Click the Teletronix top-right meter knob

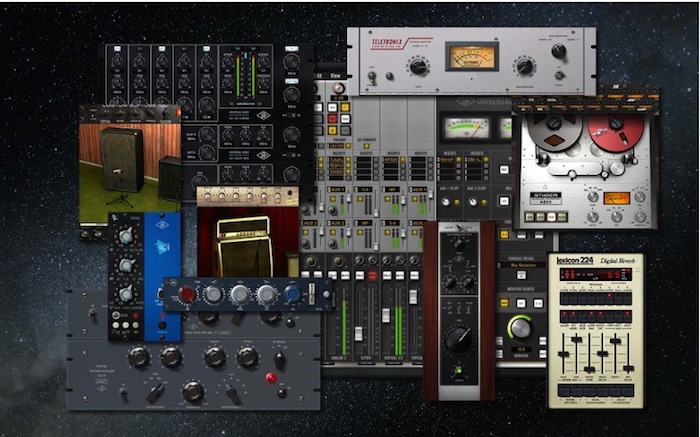pos(558,51)
